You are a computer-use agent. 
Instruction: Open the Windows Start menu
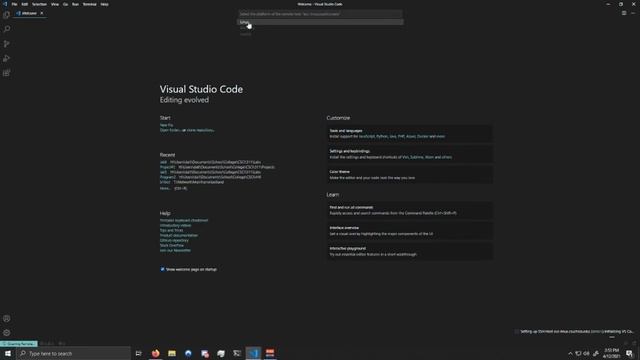tap(8, 353)
